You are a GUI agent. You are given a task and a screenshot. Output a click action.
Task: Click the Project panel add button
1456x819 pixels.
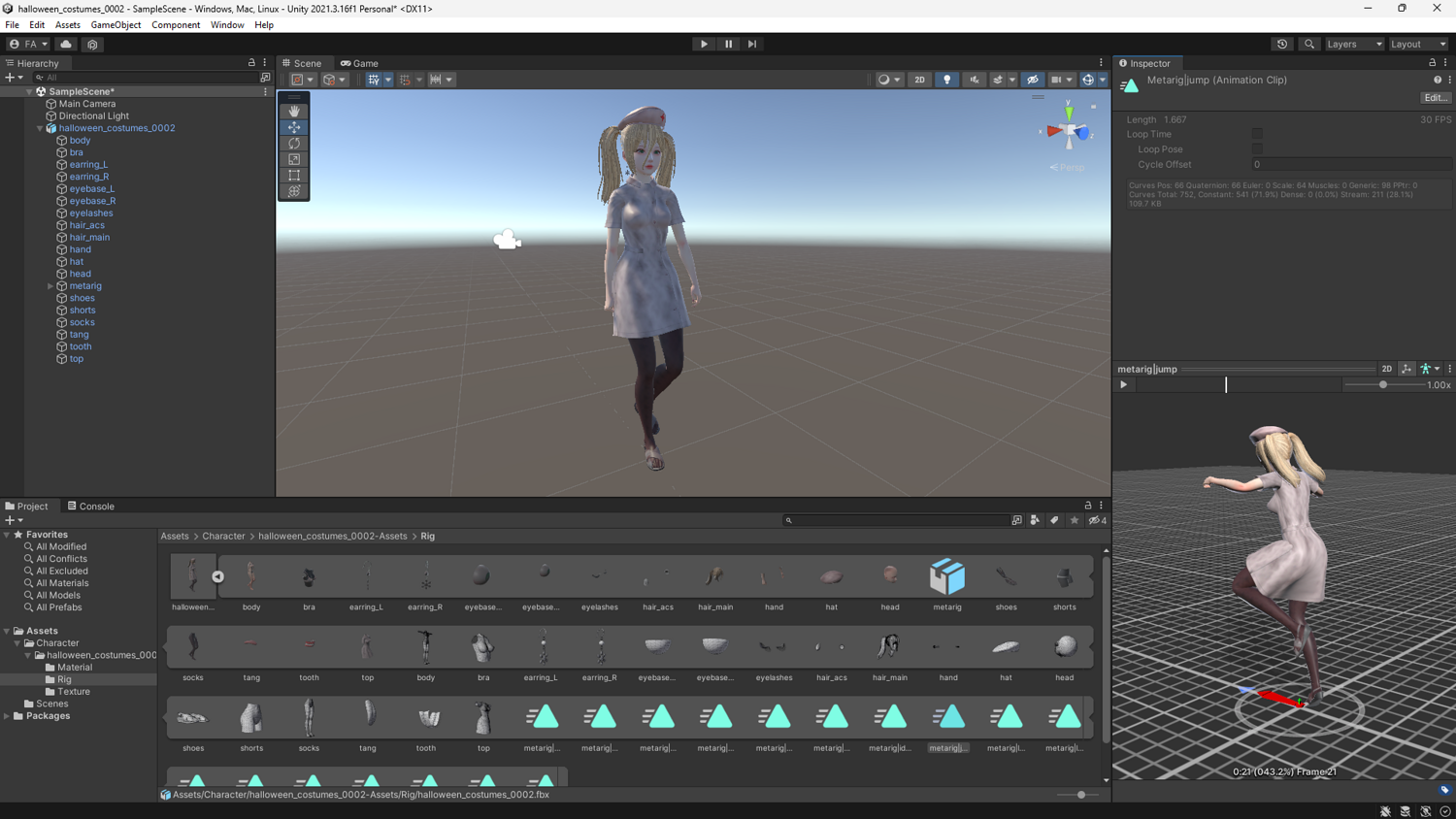pos(13,520)
